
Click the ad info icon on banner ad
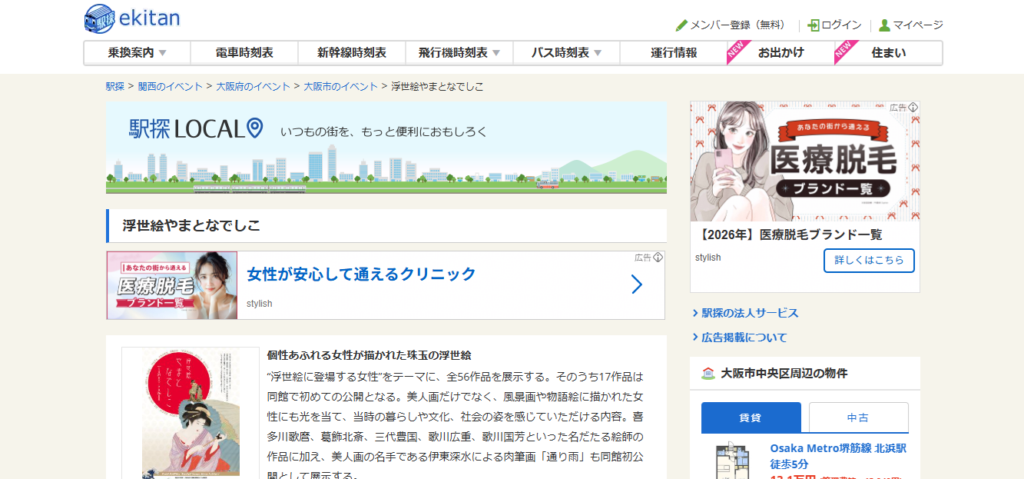(x=658, y=257)
